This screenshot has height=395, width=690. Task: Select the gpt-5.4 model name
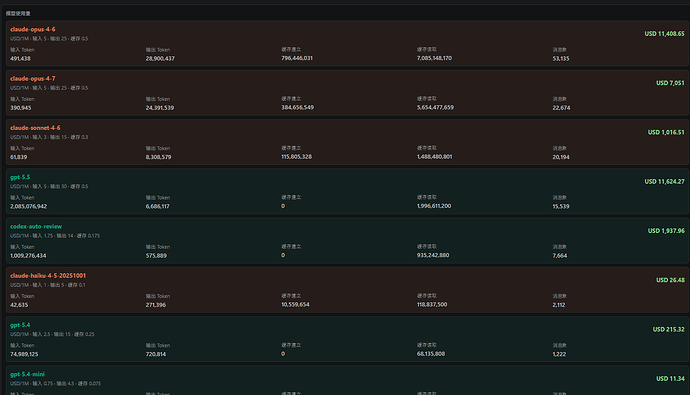pyautogui.click(x=20, y=325)
